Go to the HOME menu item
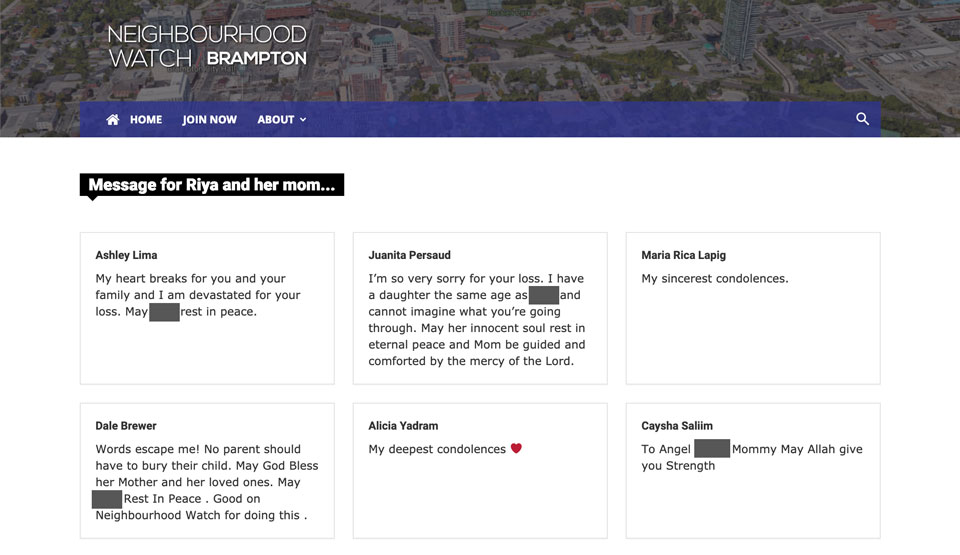The height and width of the screenshot is (555, 960). (x=145, y=120)
